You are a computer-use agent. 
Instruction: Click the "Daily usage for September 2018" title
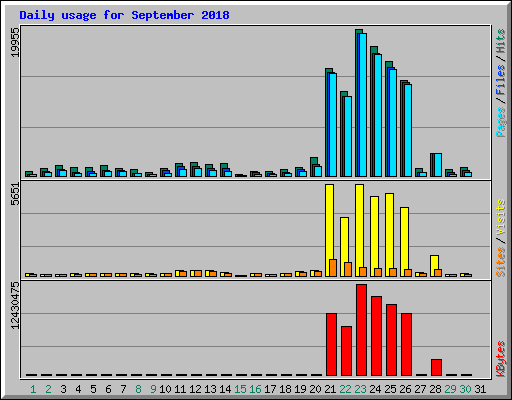click(124, 15)
